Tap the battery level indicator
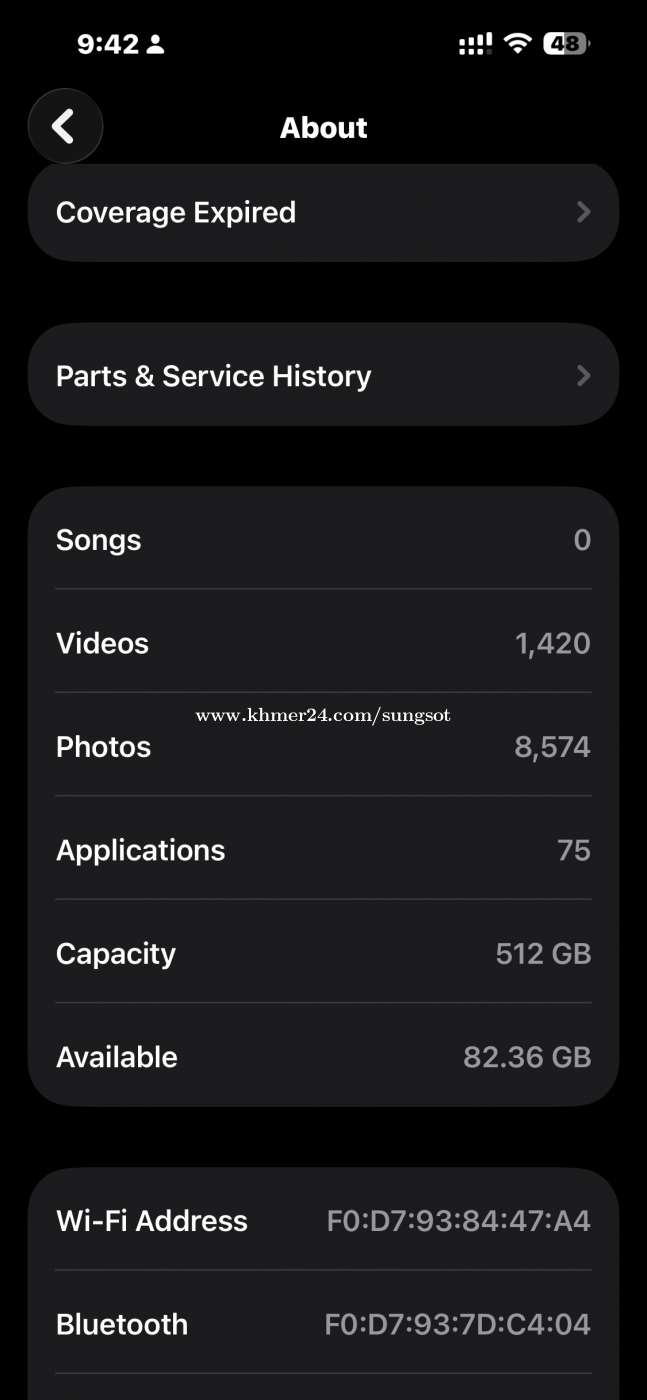This screenshot has height=1400, width=647. (566, 43)
